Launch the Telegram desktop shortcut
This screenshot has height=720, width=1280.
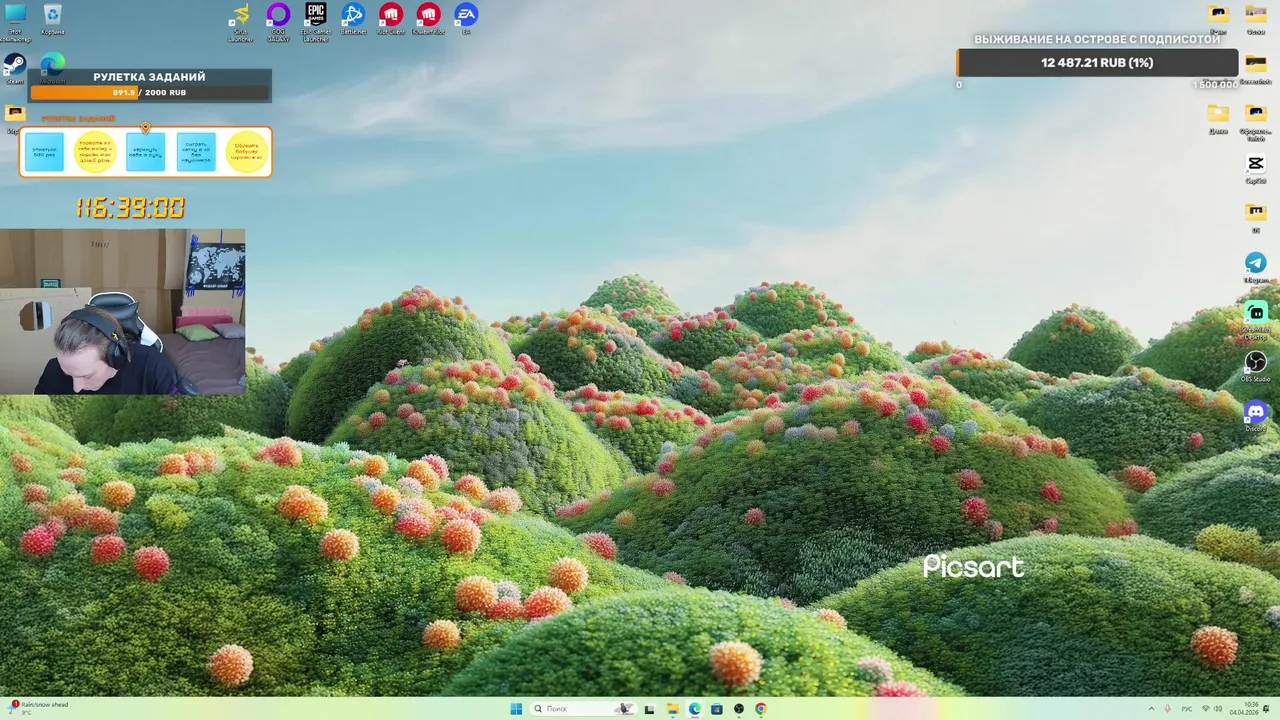tap(1255, 267)
